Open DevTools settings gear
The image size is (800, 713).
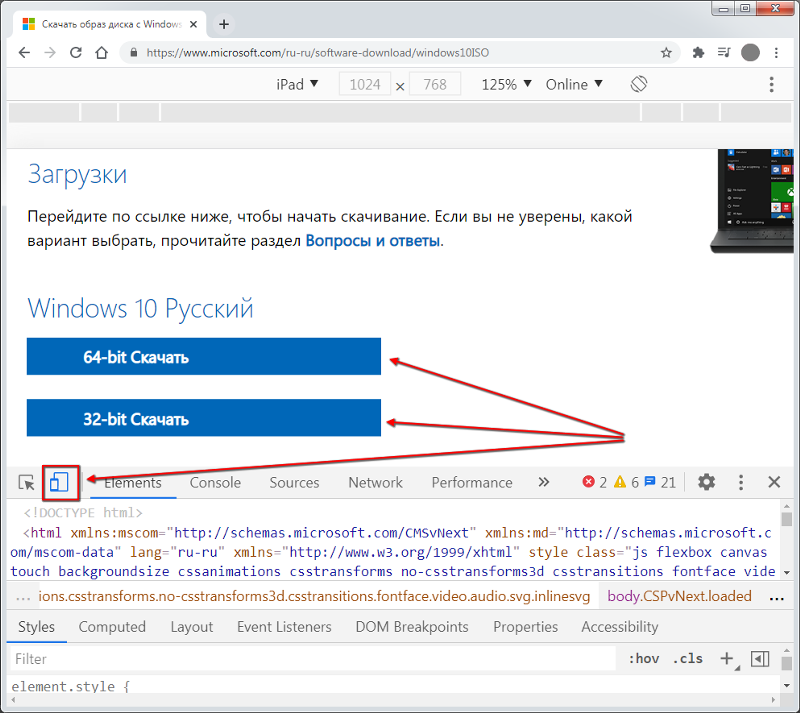pyautogui.click(x=706, y=482)
